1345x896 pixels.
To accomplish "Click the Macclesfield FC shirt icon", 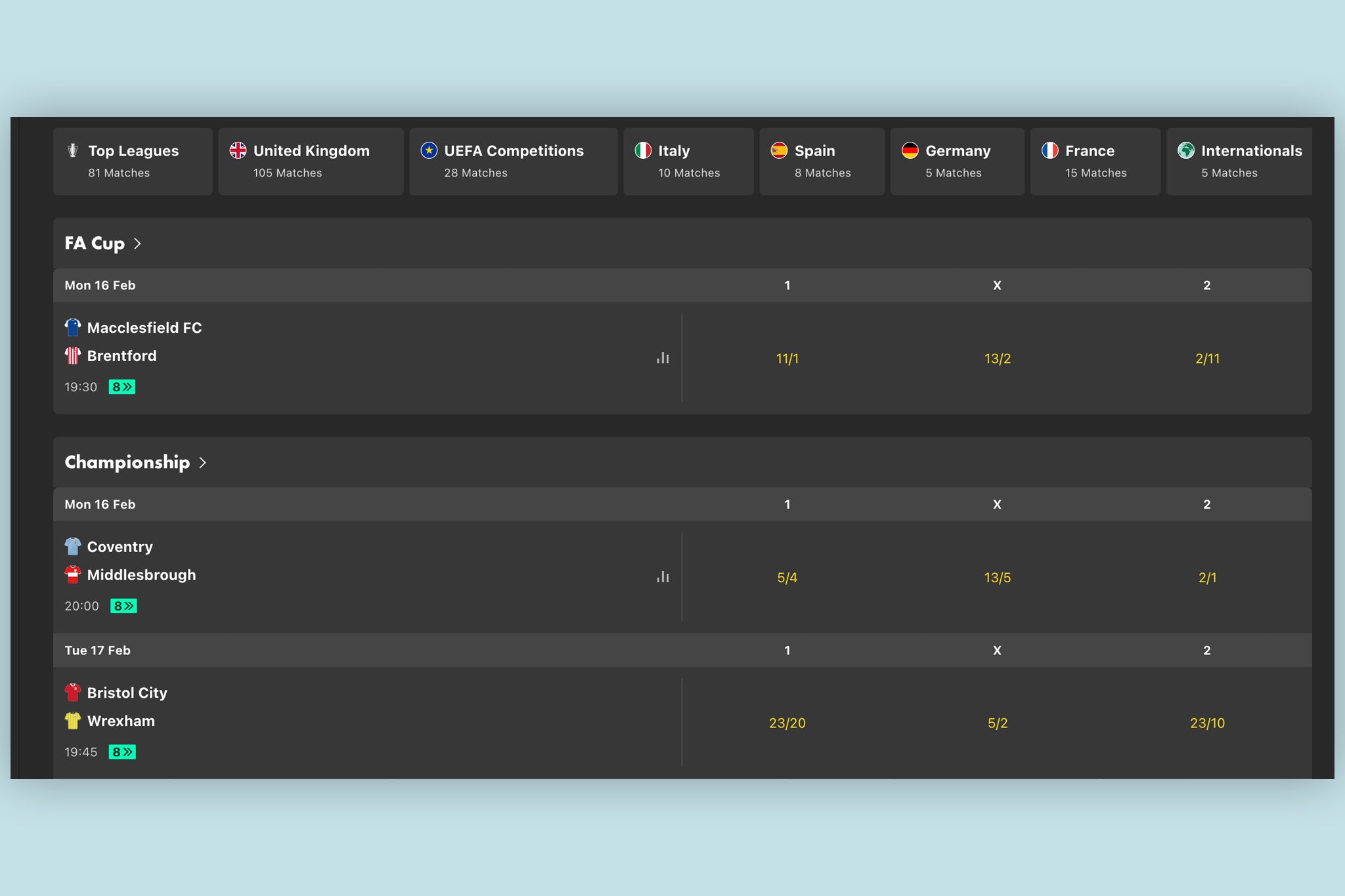I will 73,327.
